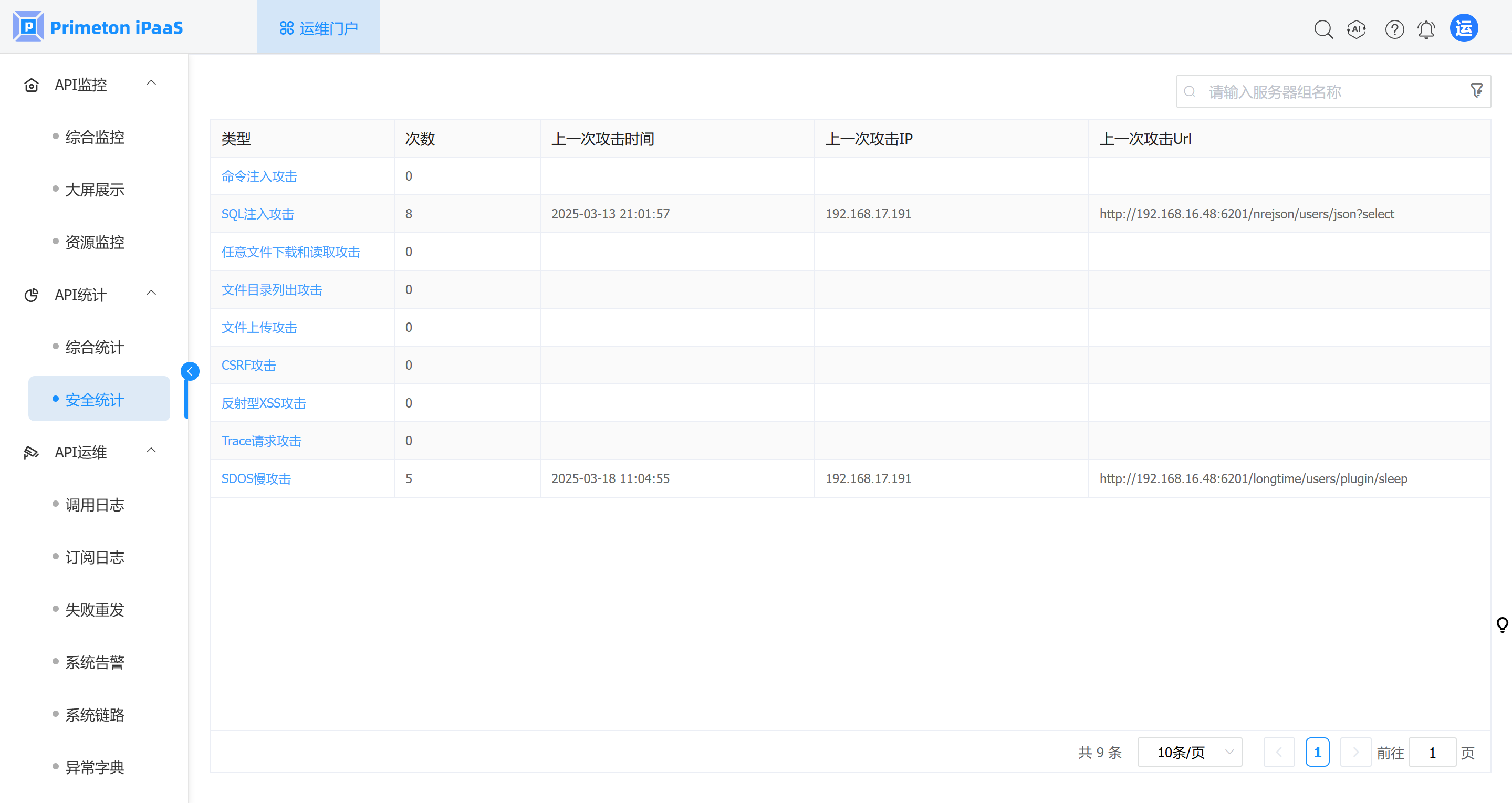The width and height of the screenshot is (1512, 803).
Task: Open the SQL注入攻击 link
Action: coord(257,214)
